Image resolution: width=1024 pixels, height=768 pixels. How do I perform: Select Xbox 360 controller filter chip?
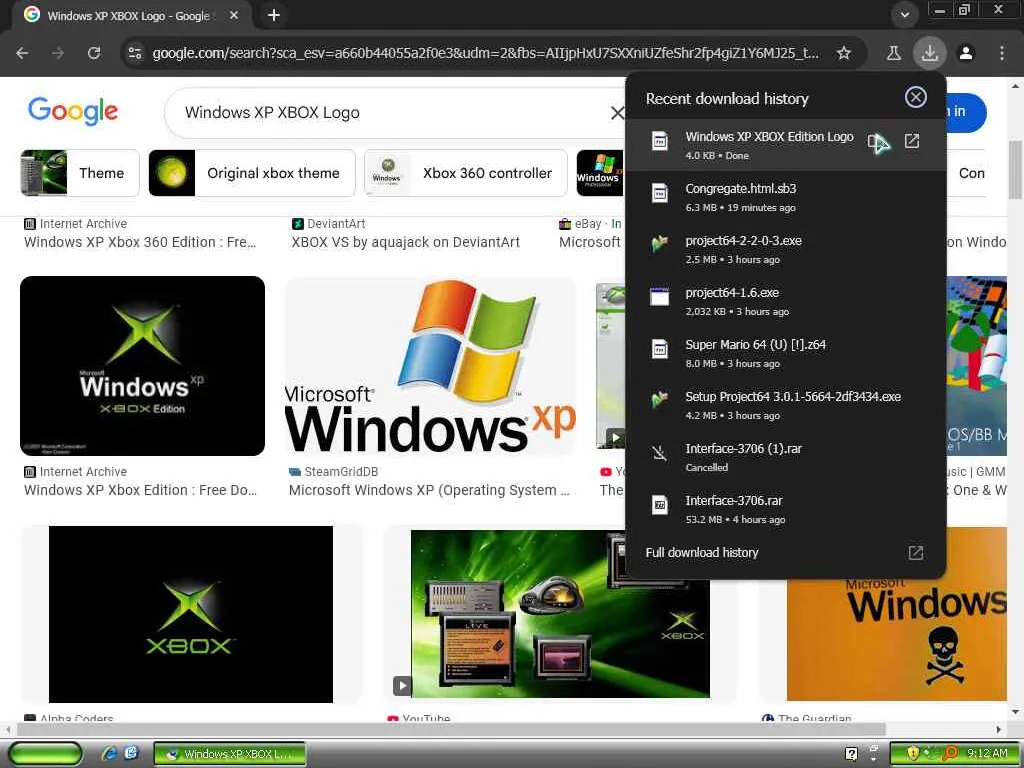click(466, 173)
